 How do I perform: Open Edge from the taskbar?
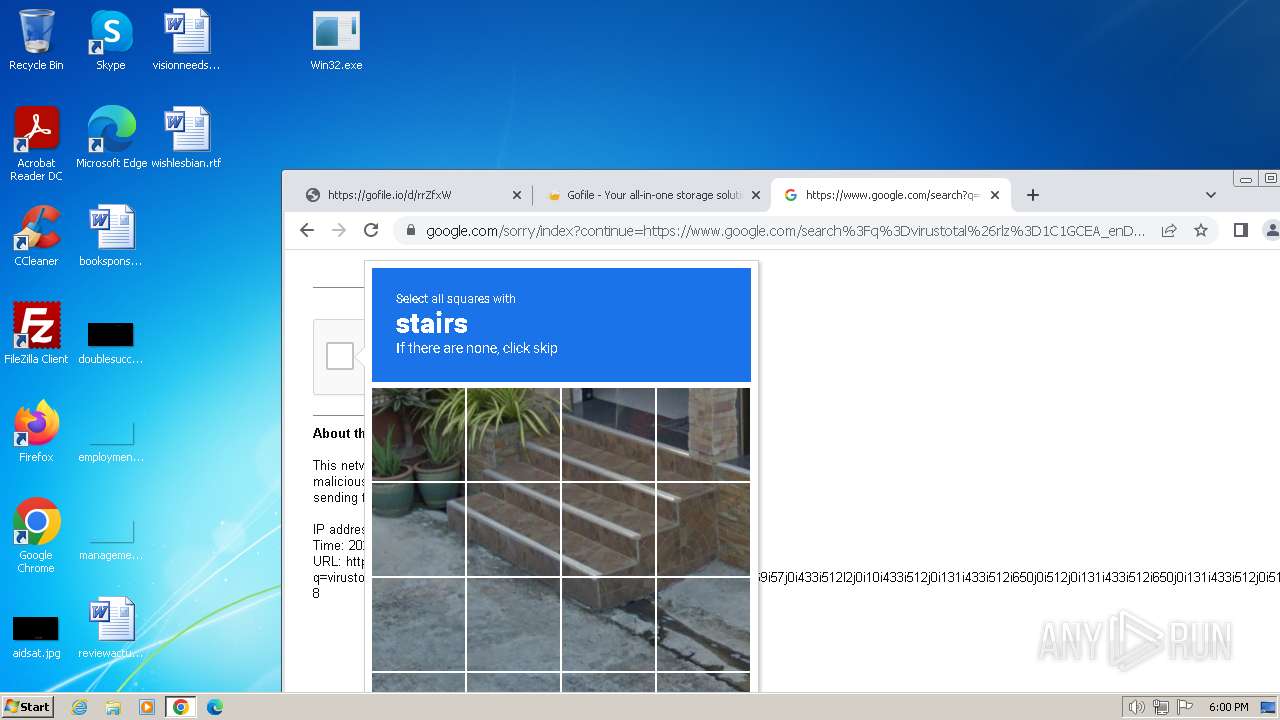pyautogui.click(x=214, y=707)
